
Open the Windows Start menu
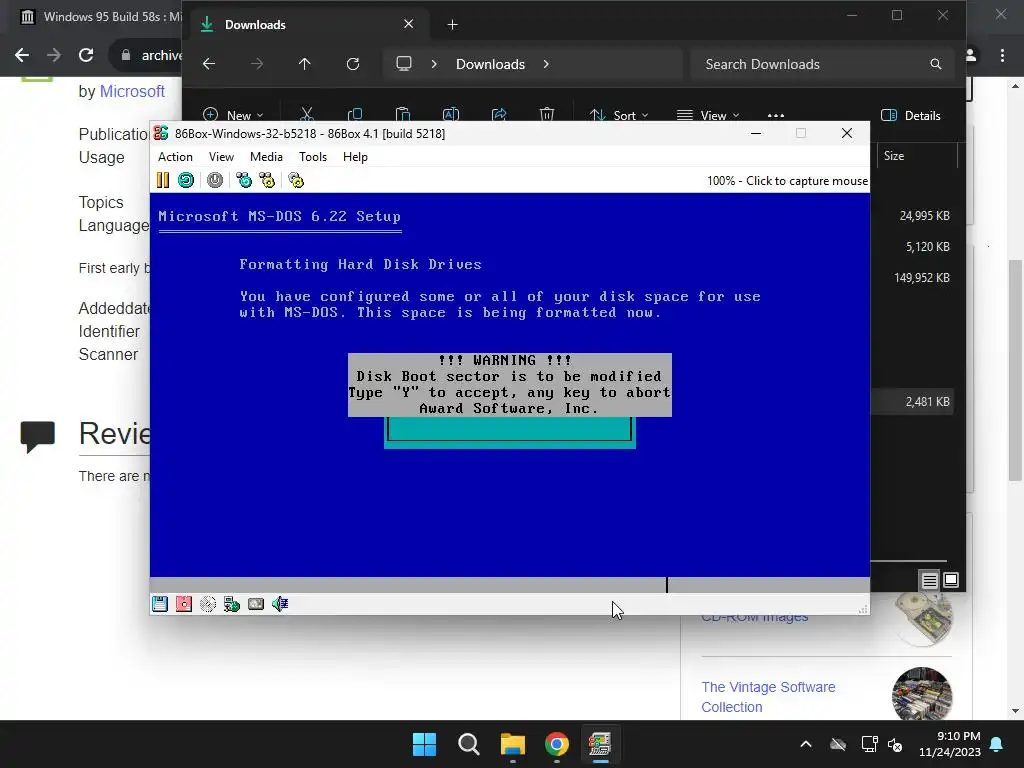coord(424,744)
